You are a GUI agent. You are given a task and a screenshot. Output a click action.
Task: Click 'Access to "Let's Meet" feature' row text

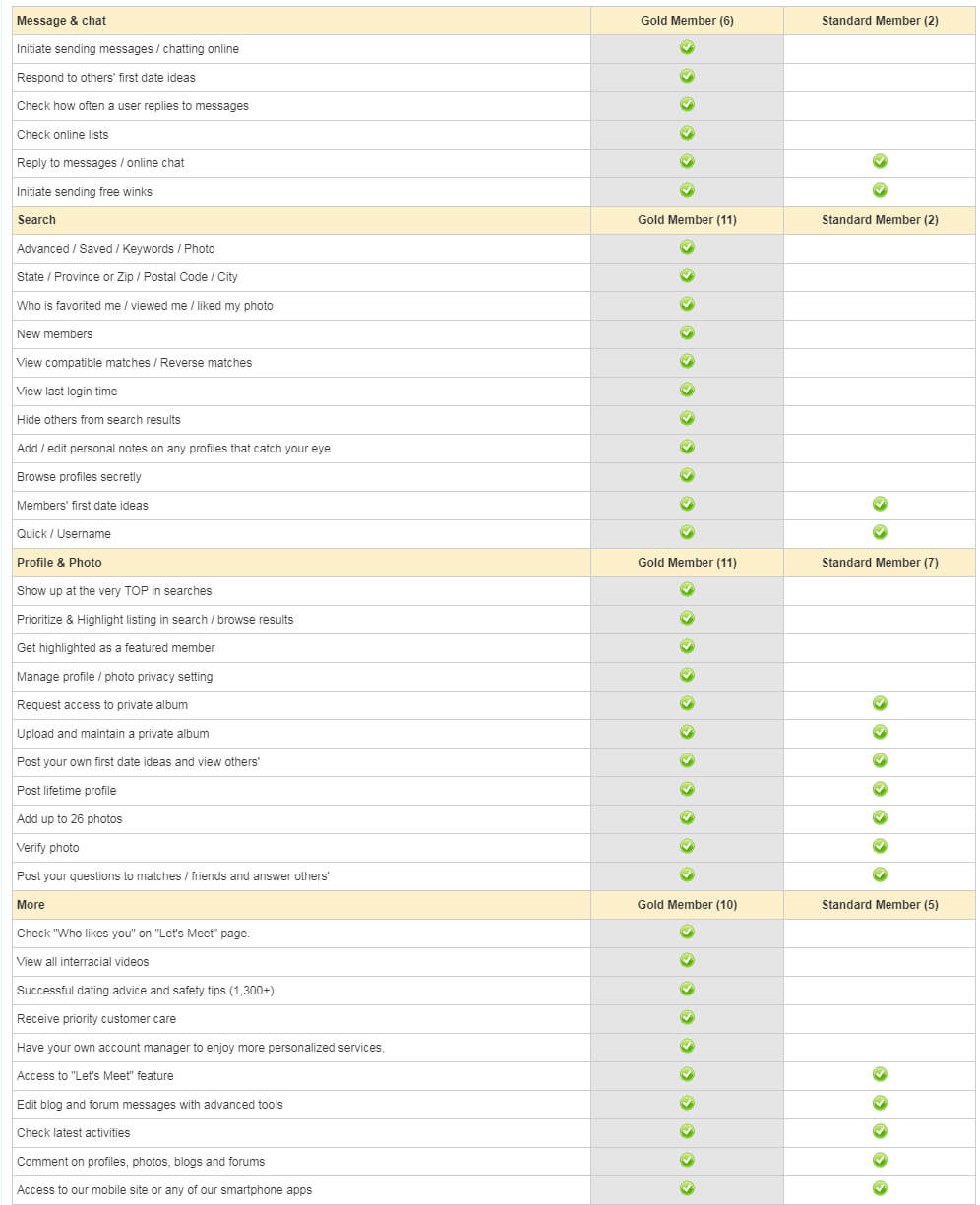pyautogui.click(x=95, y=1076)
